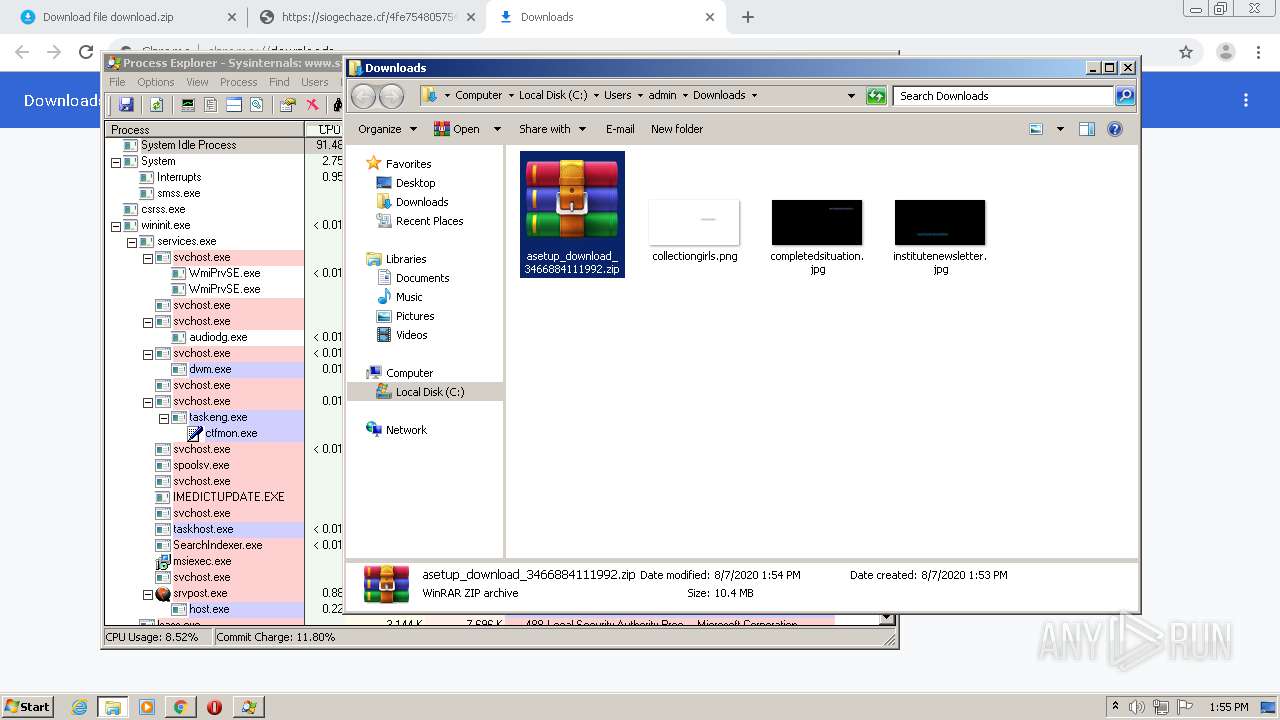Open the Chrome profile avatar icon
The image size is (1280, 720).
1226,52
